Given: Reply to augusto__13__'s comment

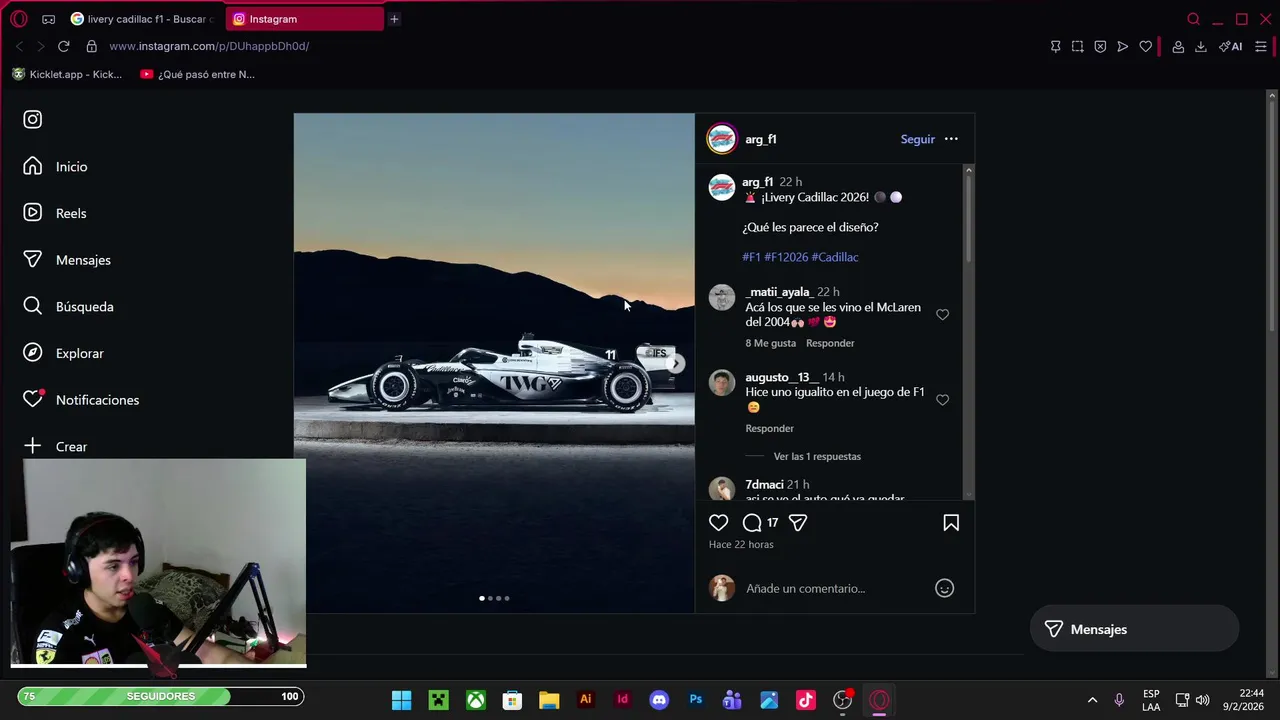Looking at the screenshot, I should tap(769, 428).
